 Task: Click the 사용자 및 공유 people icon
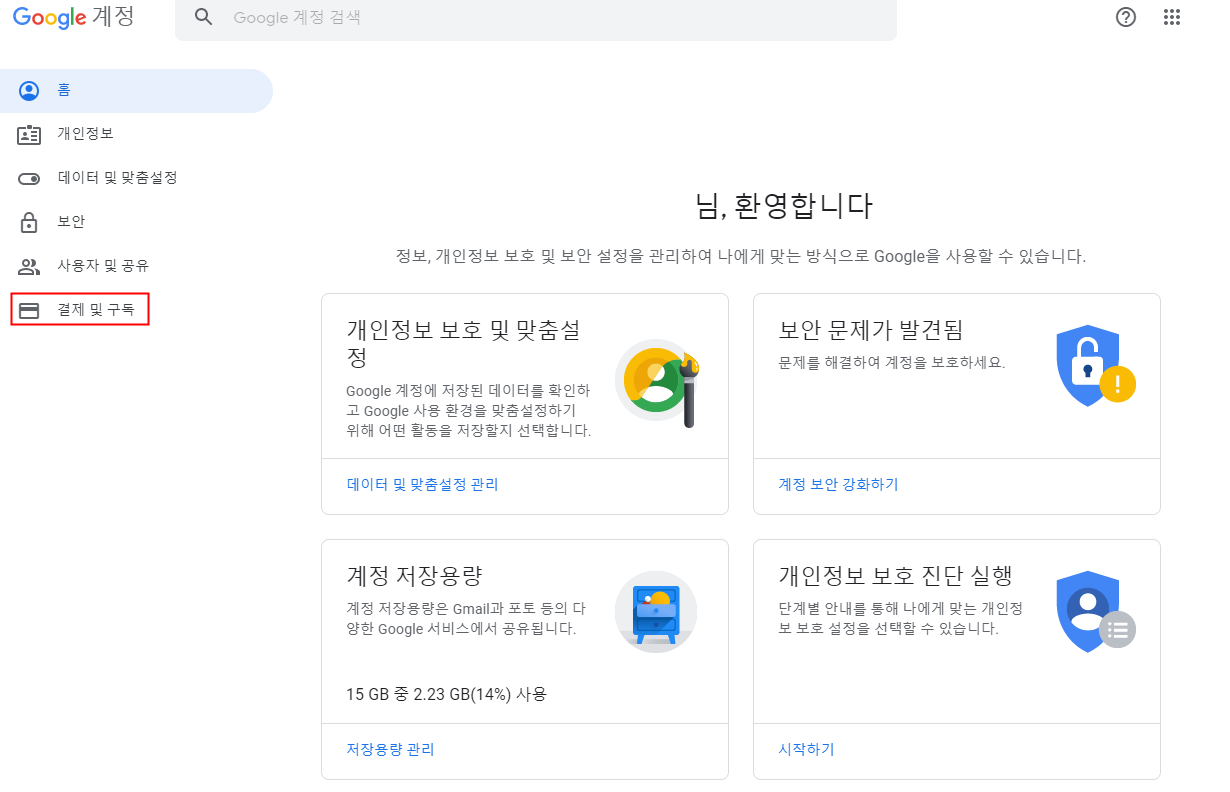click(29, 267)
